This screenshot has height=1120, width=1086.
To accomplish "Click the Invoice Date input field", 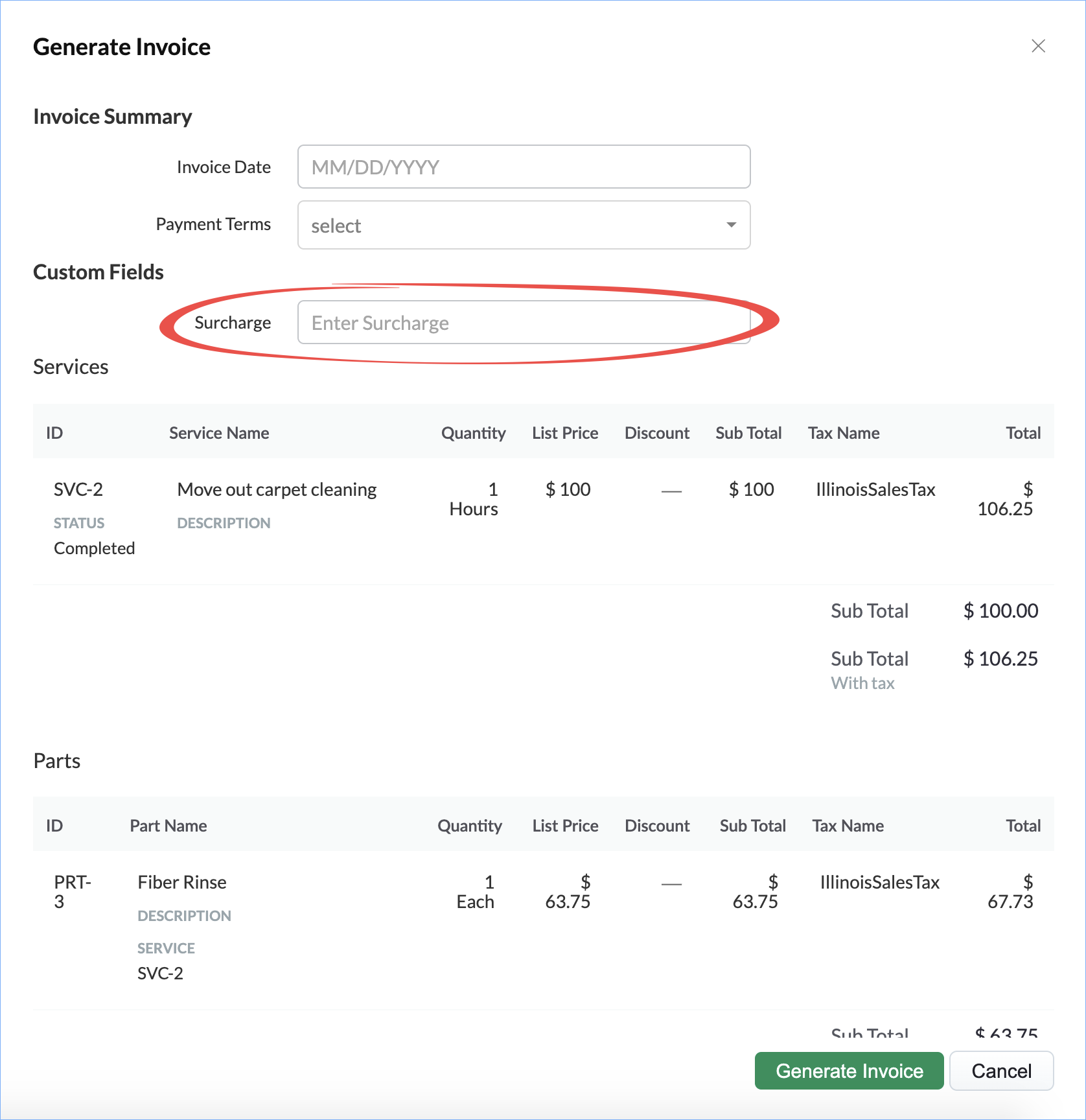I will click(x=524, y=167).
